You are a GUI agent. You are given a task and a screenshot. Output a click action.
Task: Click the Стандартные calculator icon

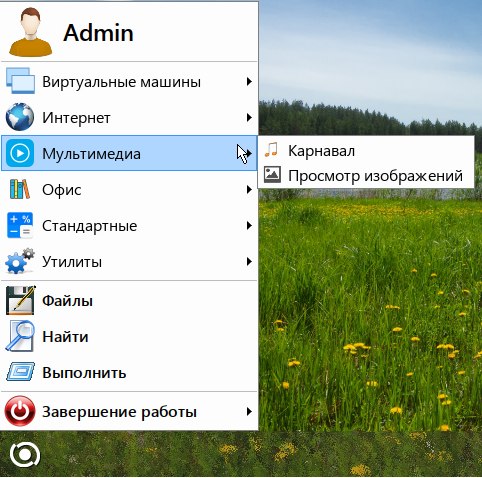point(20,225)
